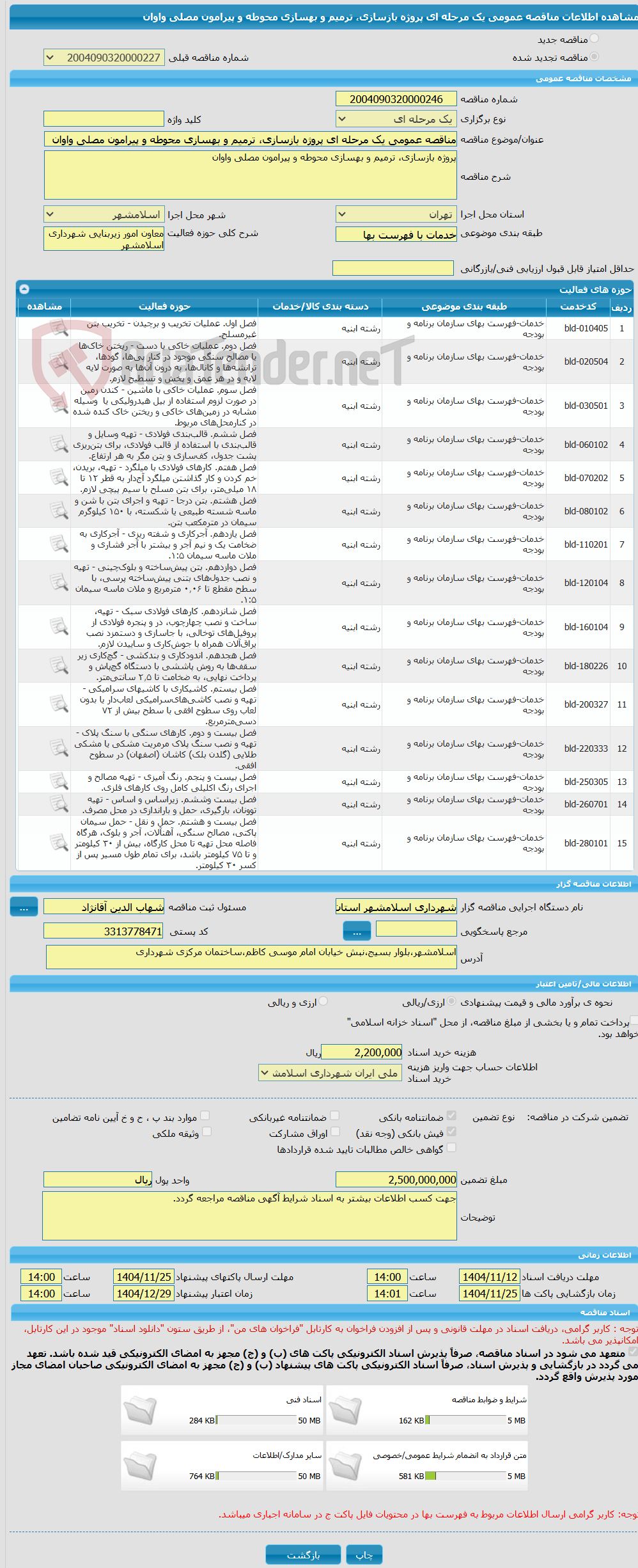Click the متن قرارداد size progress bar
Screen dimensions: 638x1568
[x=465, y=1475]
